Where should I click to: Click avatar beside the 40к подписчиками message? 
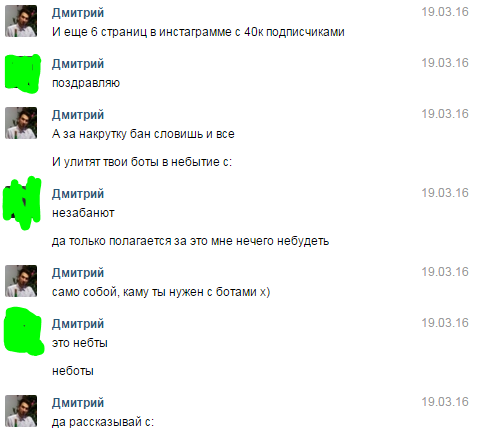pyautogui.click(x=21, y=21)
